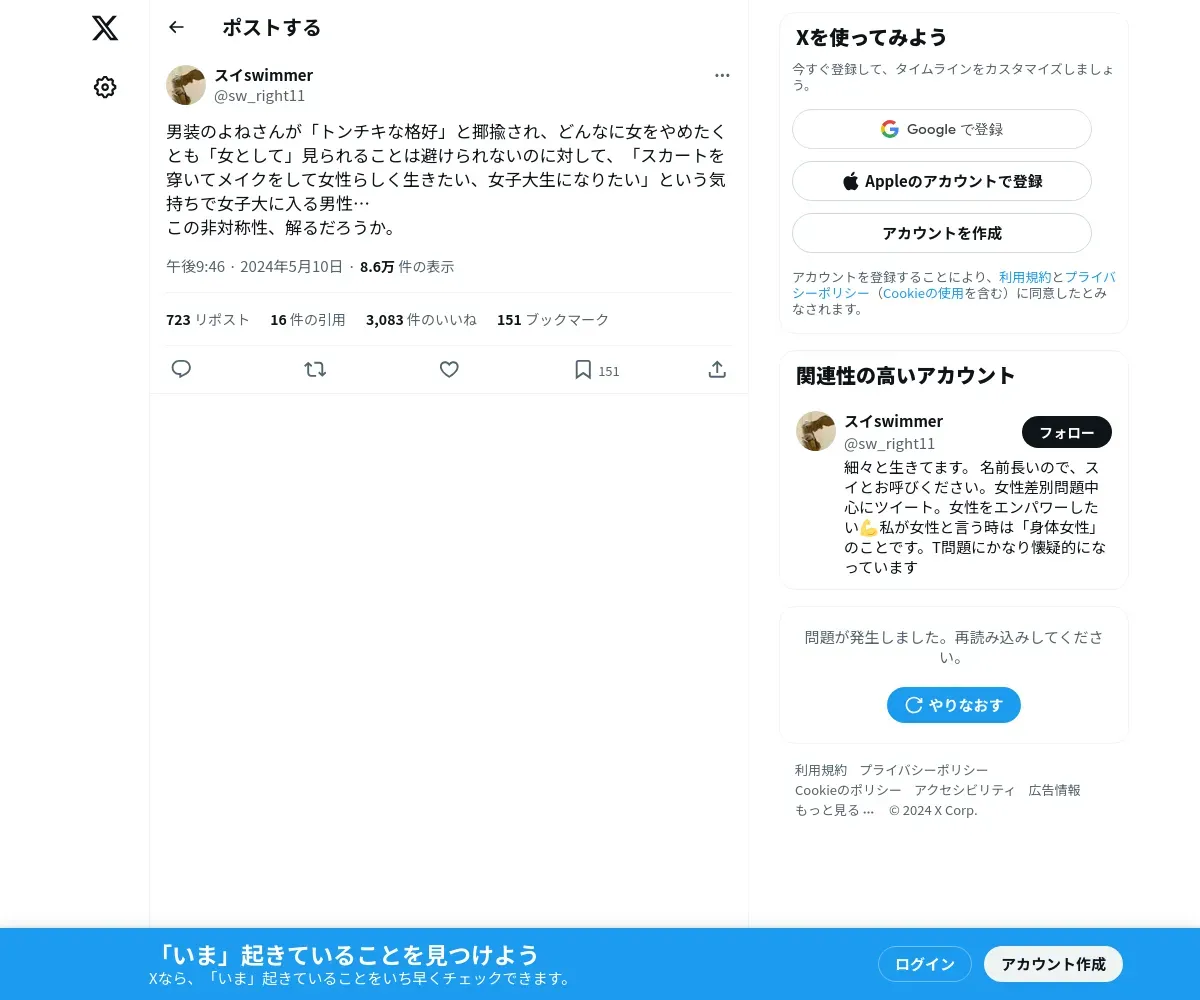Open the 利用規約 link in signup text
Image resolution: width=1200 pixels, height=1000 pixels.
[x=1025, y=277]
